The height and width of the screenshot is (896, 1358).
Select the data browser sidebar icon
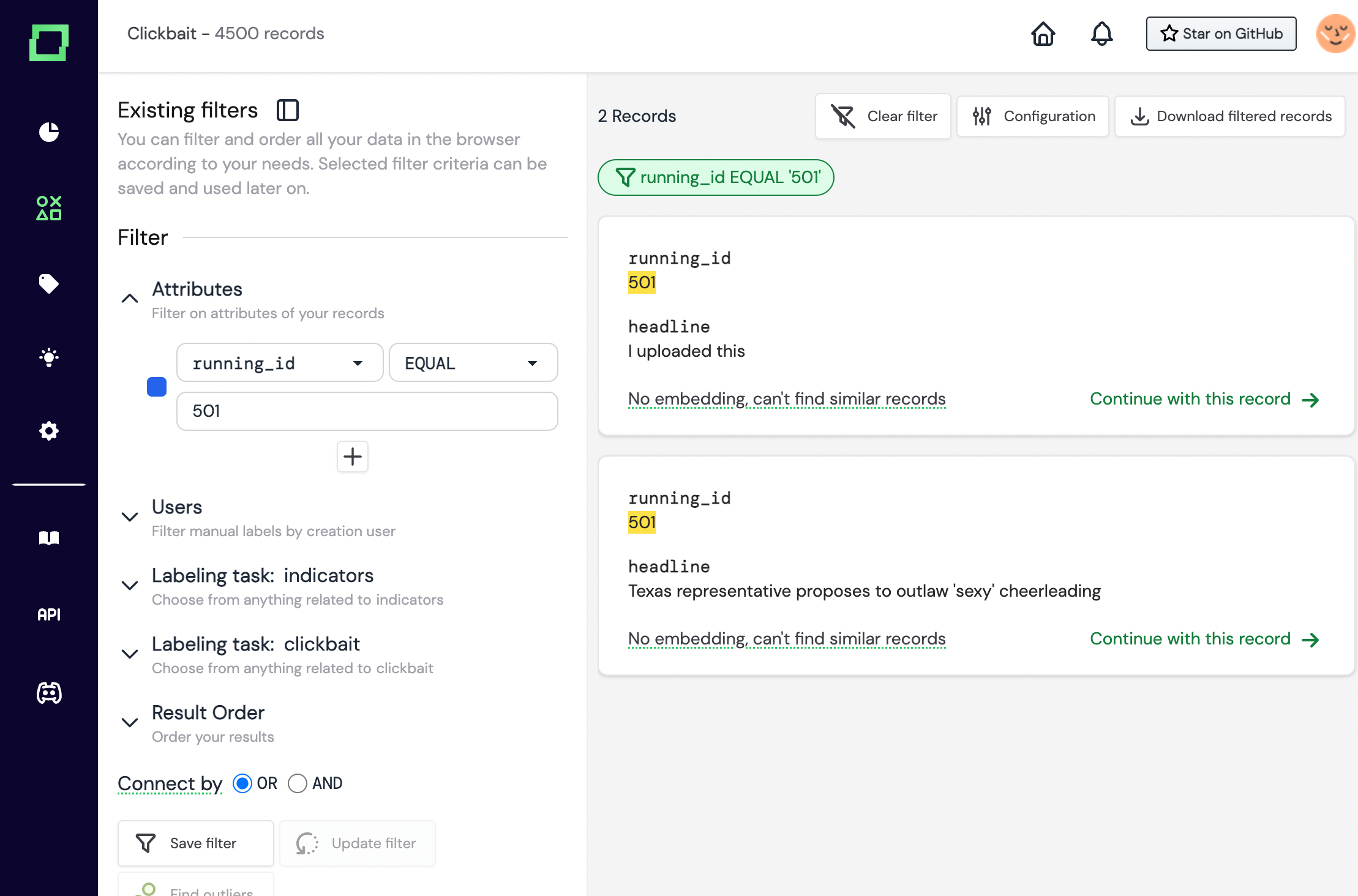(49, 208)
